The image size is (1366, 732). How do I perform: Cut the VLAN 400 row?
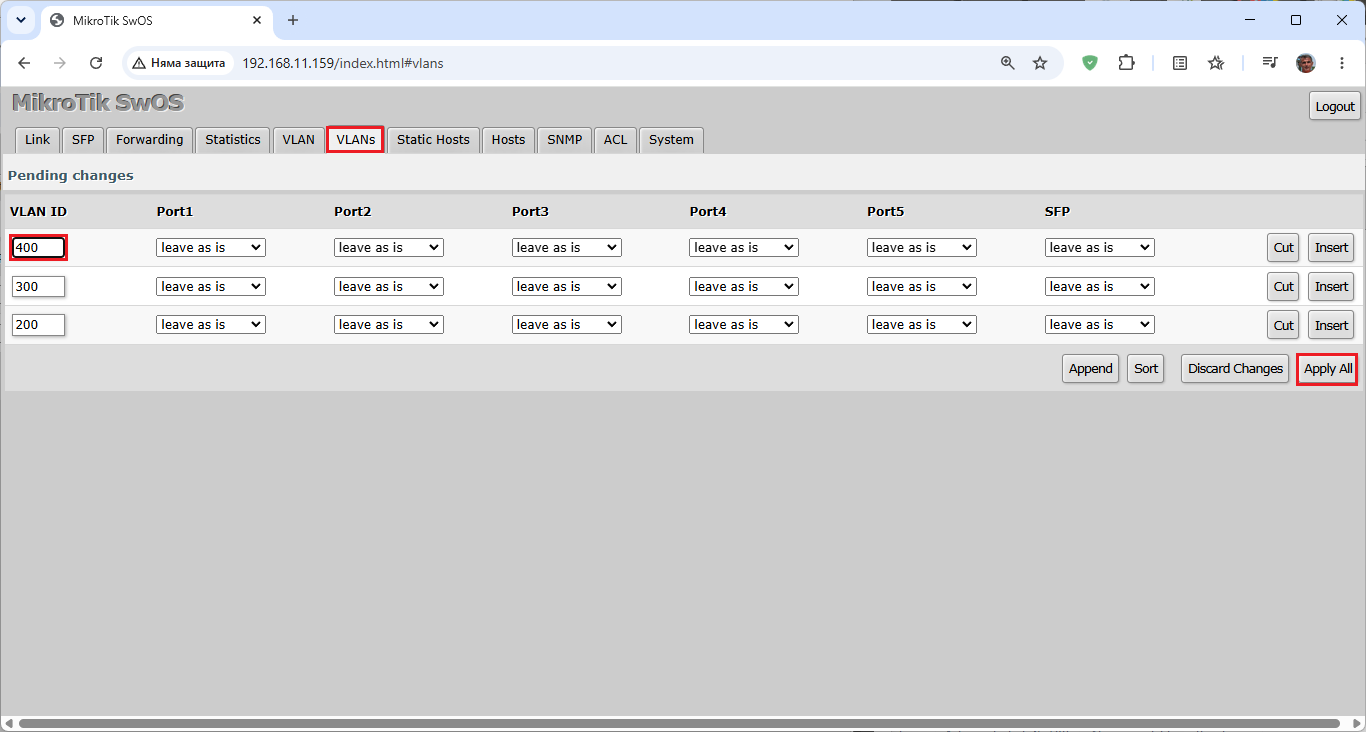[1284, 248]
